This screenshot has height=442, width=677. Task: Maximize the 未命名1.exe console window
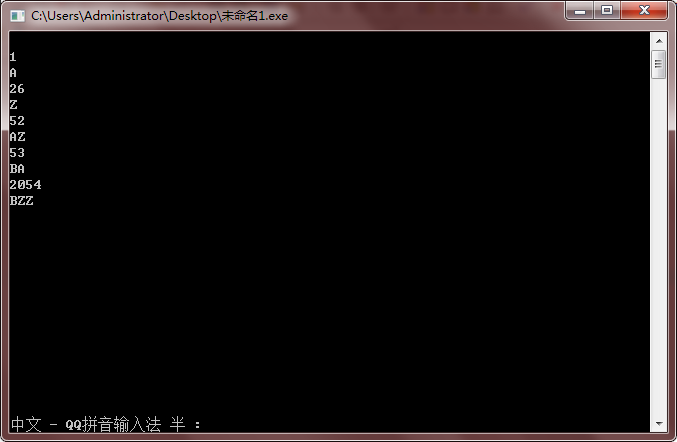607,10
